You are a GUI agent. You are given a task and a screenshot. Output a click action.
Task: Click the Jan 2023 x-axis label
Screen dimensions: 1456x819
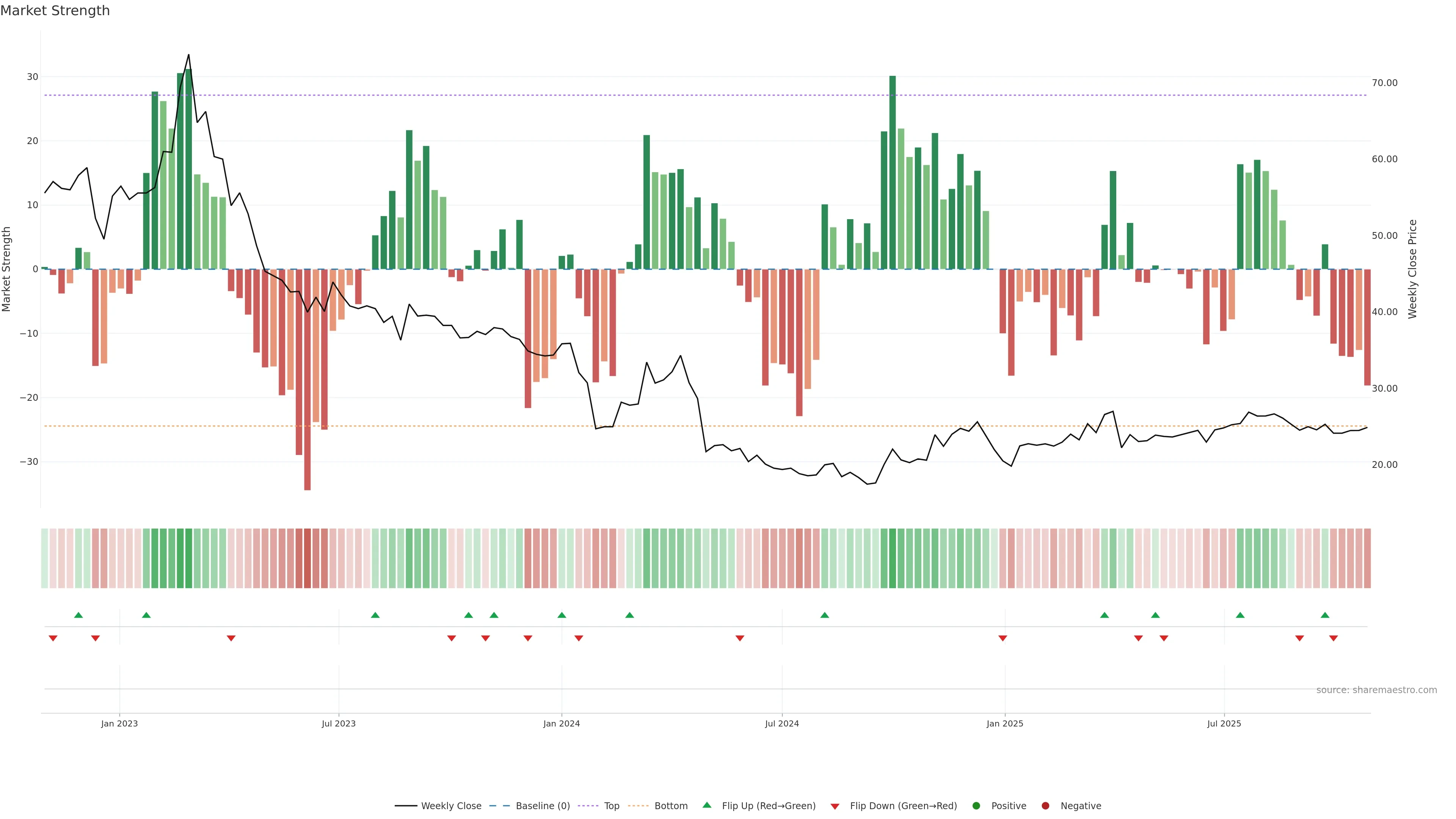tap(119, 723)
